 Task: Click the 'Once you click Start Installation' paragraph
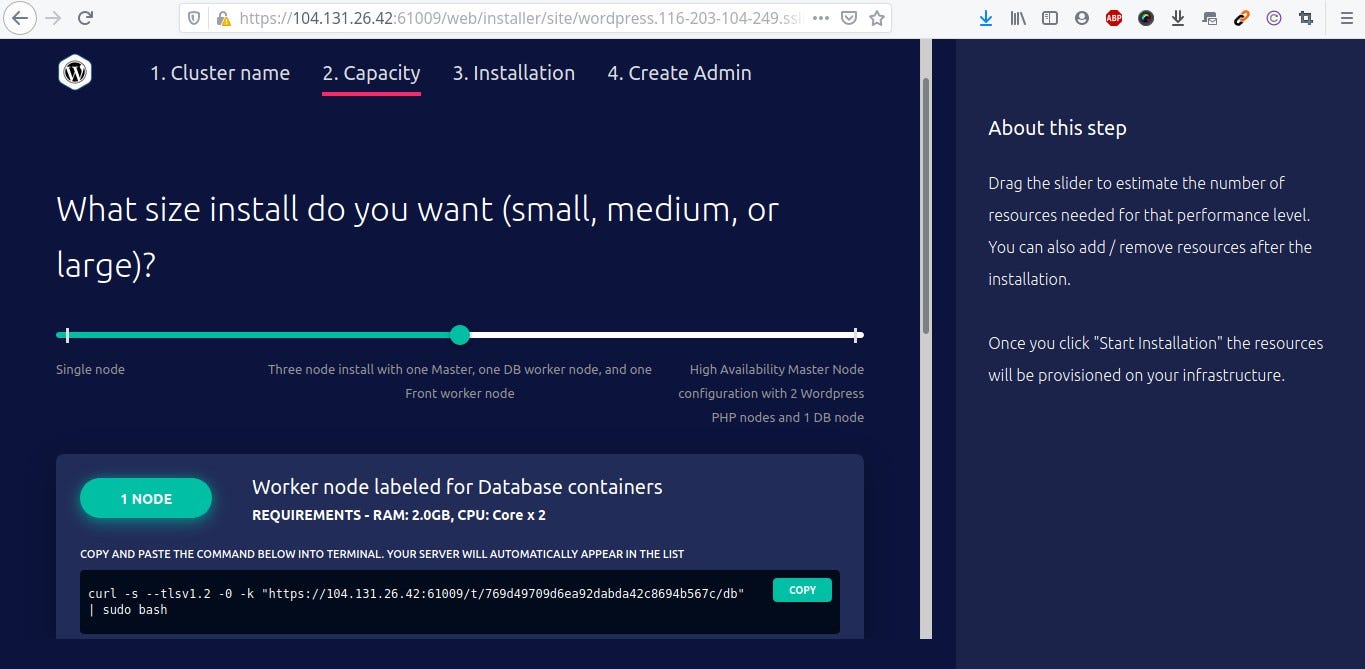[x=1156, y=359]
